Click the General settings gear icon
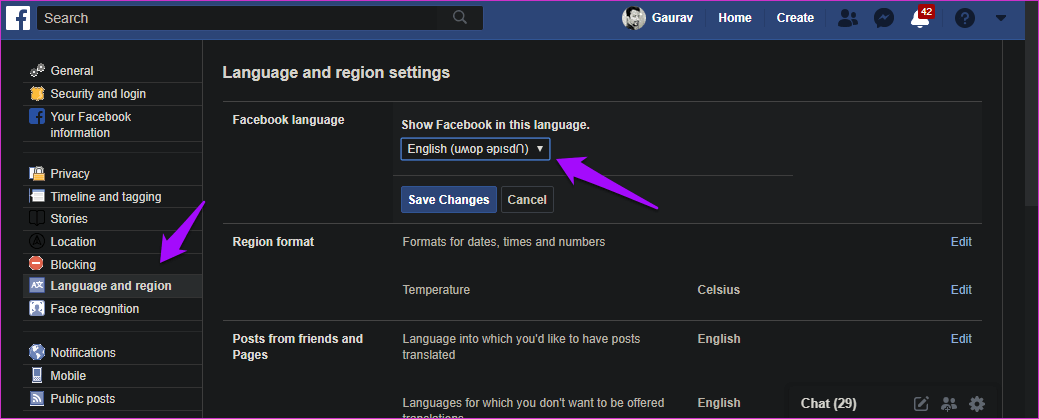Viewport: 1039px width, 419px height. [37, 70]
